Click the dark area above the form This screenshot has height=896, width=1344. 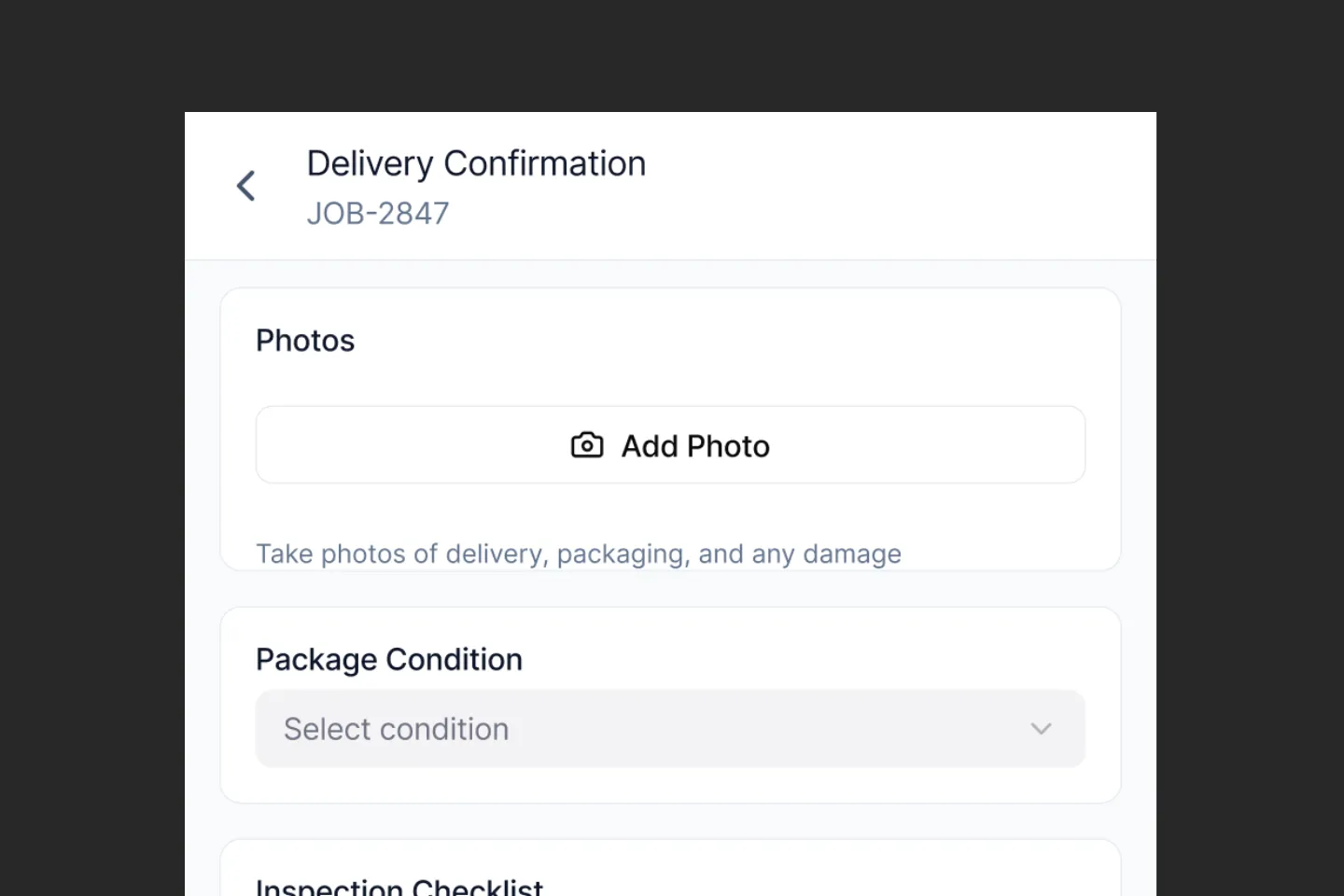point(672,54)
